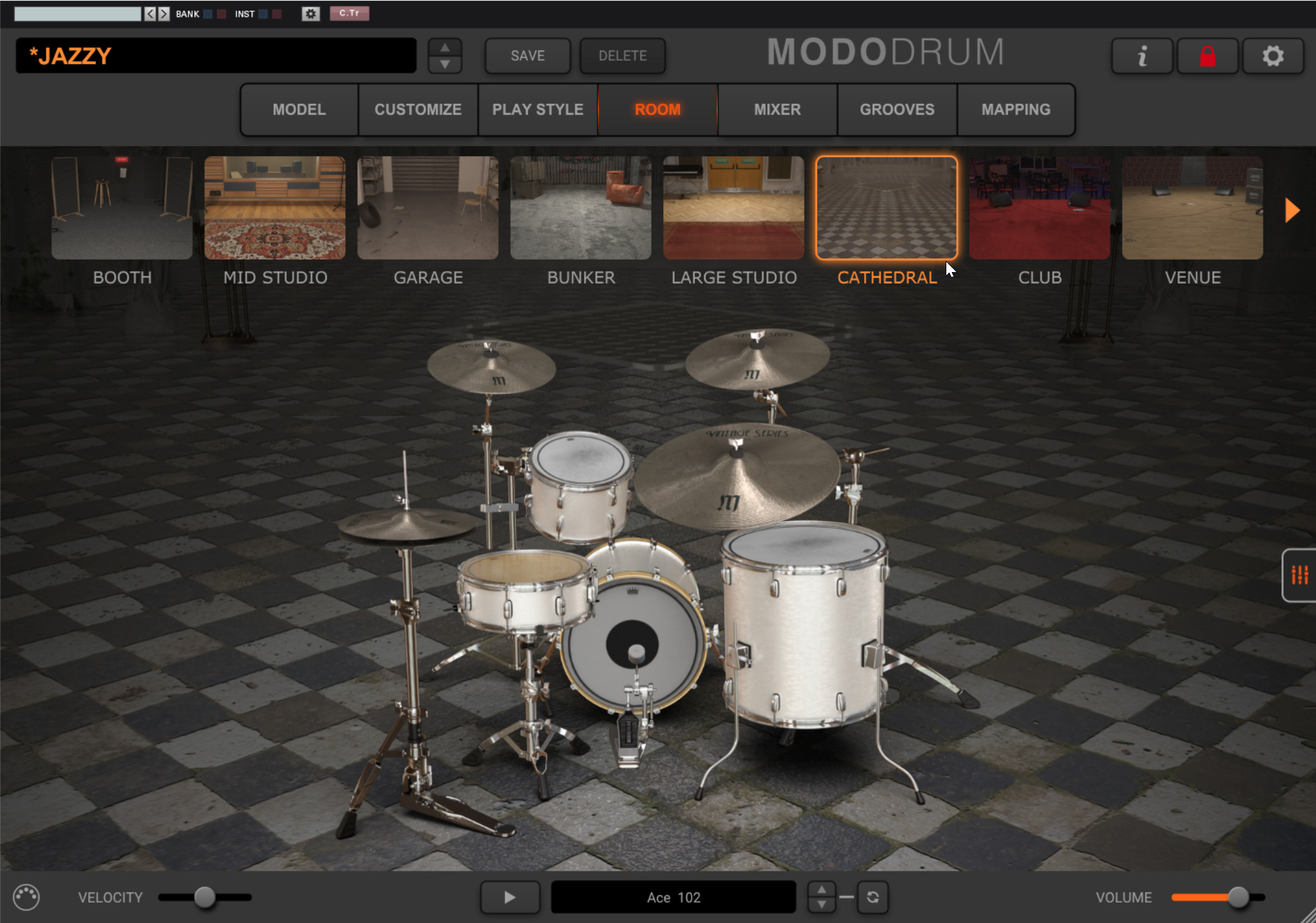Step to the previous groove with the up arrow

click(822, 889)
